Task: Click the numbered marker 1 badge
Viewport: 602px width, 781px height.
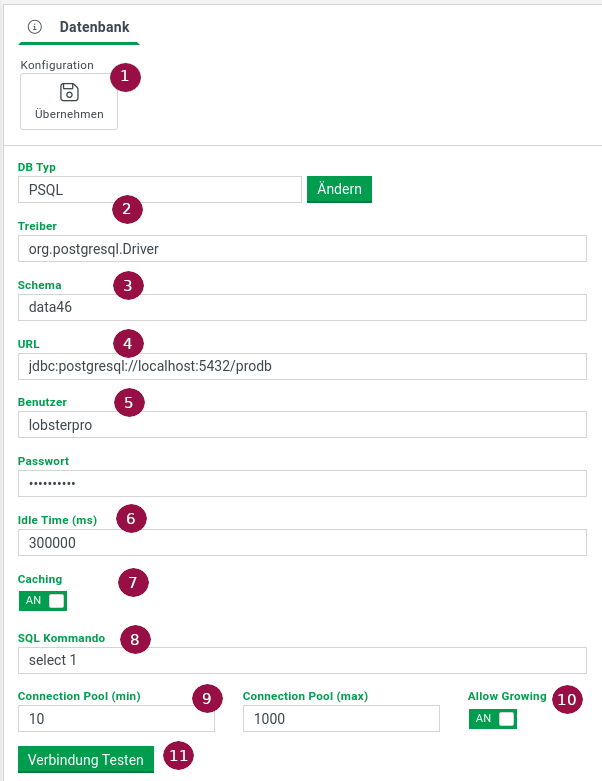Action: click(124, 77)
